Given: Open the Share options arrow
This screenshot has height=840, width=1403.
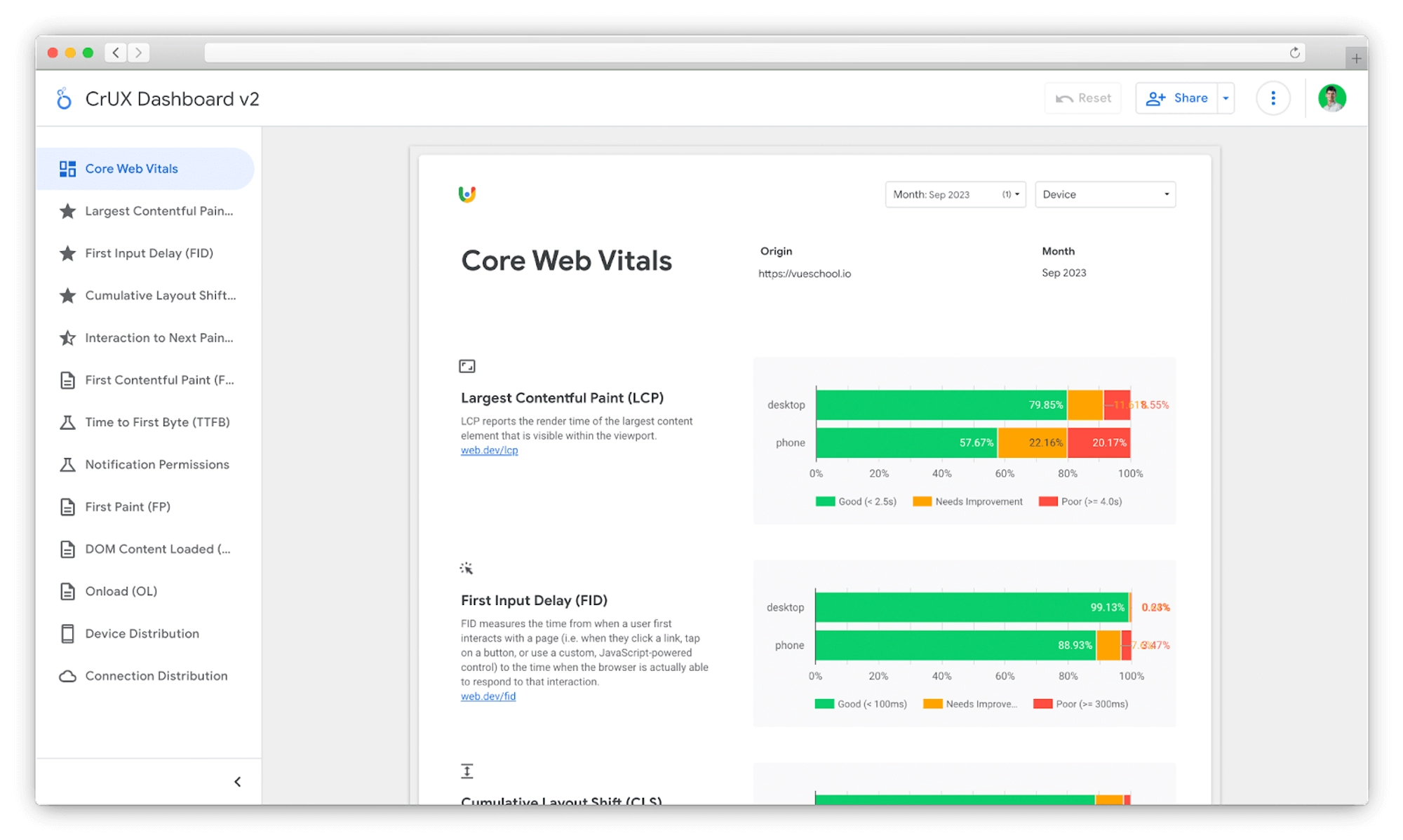Looking at the screenshot, I should (x=1225, y=98).
